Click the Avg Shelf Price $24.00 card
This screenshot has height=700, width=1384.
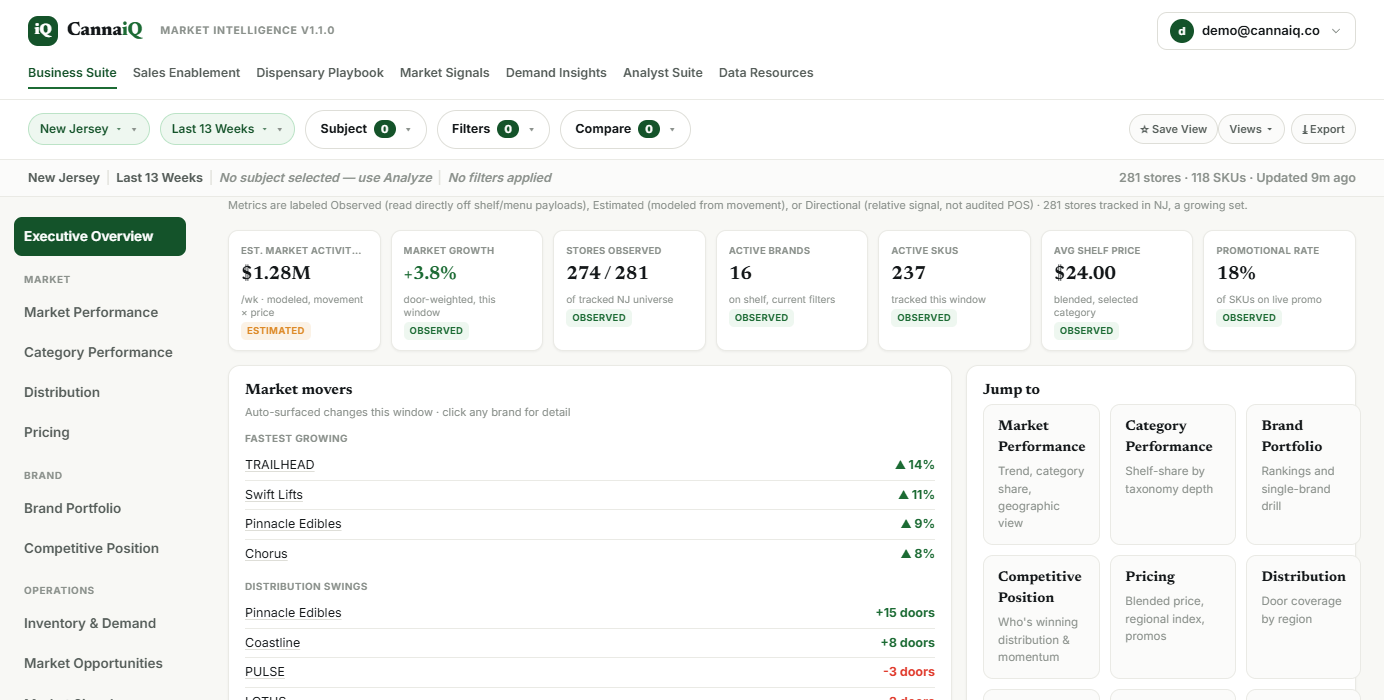tap(1117, 290)
